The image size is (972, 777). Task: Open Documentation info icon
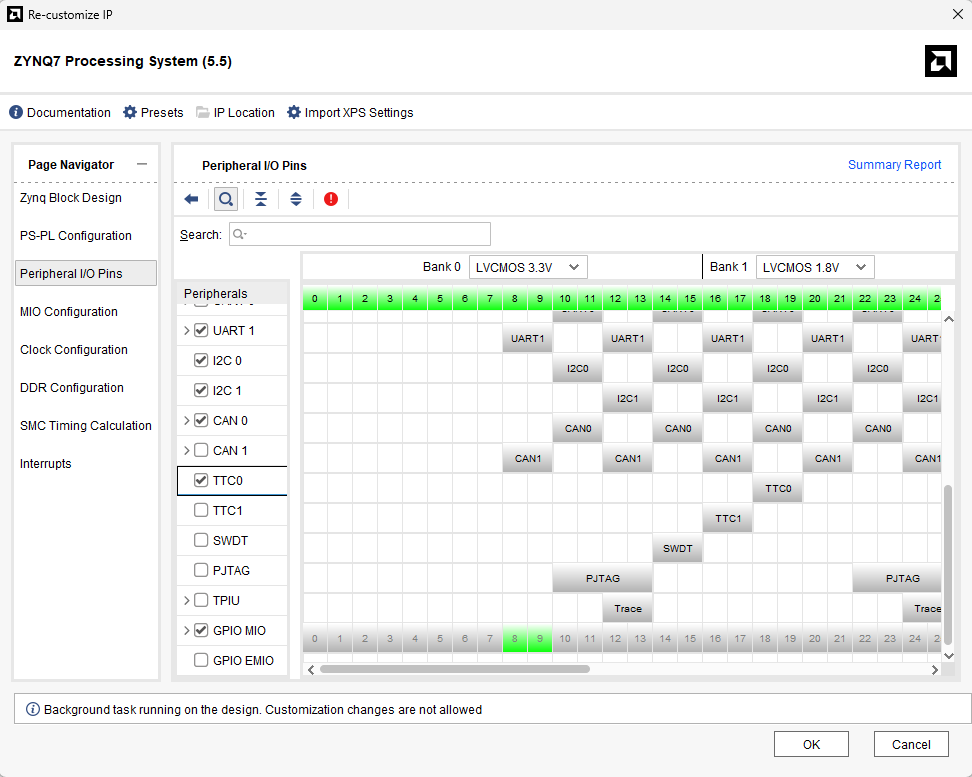tap(16, 113)
